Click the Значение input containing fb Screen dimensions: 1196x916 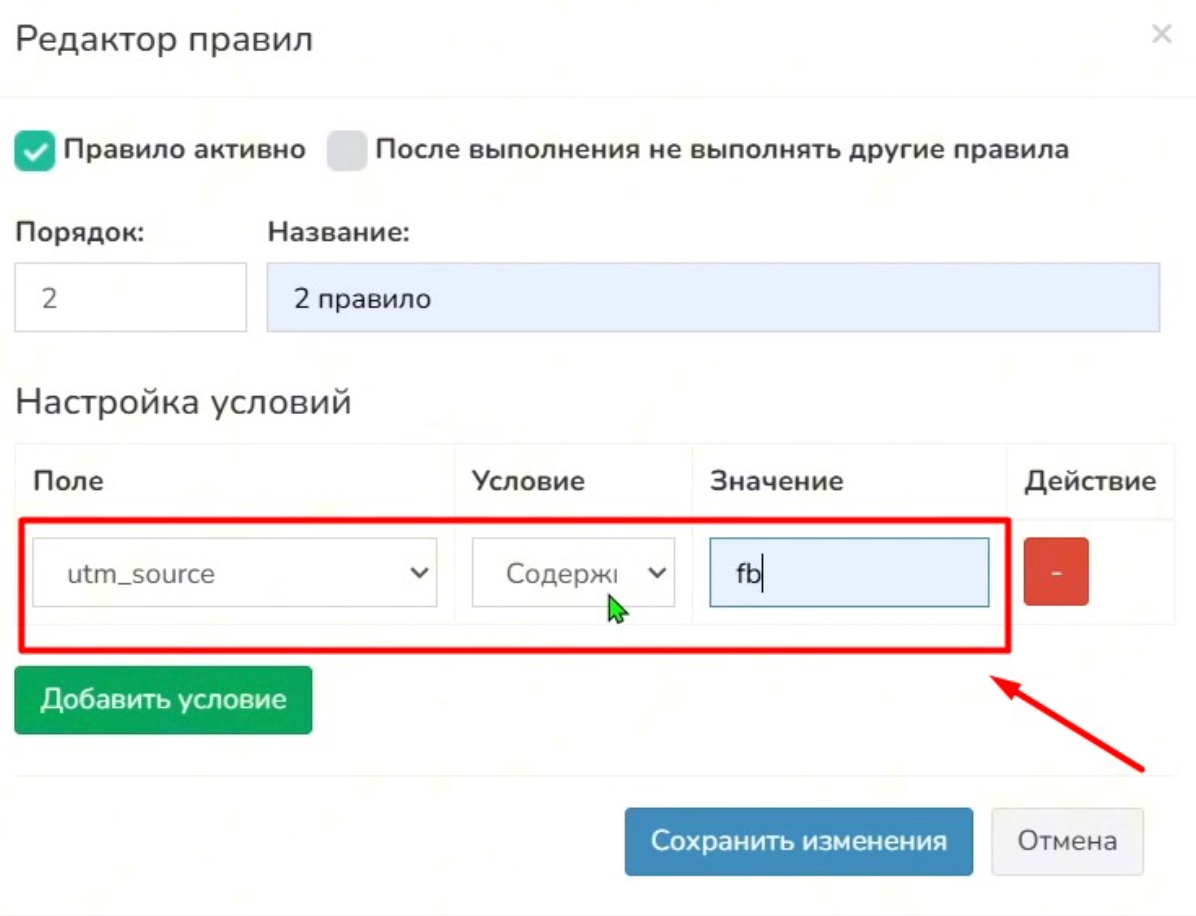click(x=848, y=573)
